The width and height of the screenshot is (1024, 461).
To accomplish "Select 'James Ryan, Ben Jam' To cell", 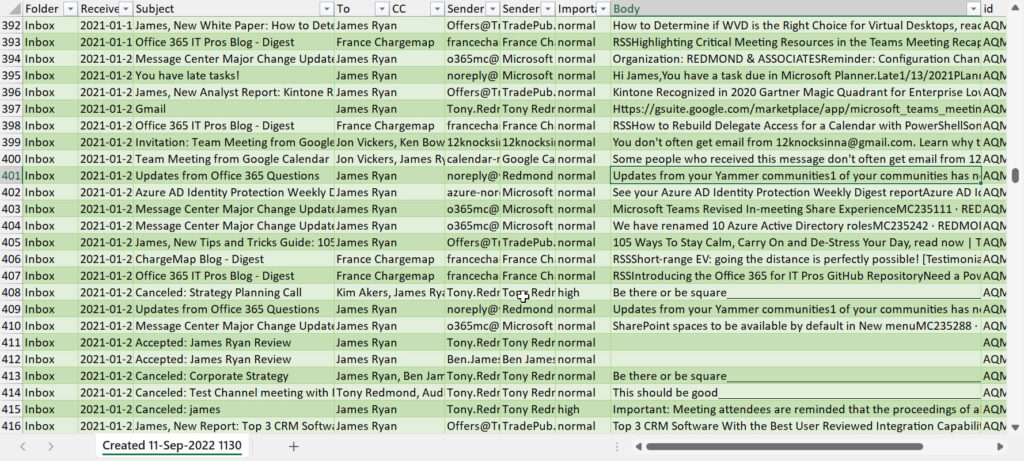I will coord(390,376).
